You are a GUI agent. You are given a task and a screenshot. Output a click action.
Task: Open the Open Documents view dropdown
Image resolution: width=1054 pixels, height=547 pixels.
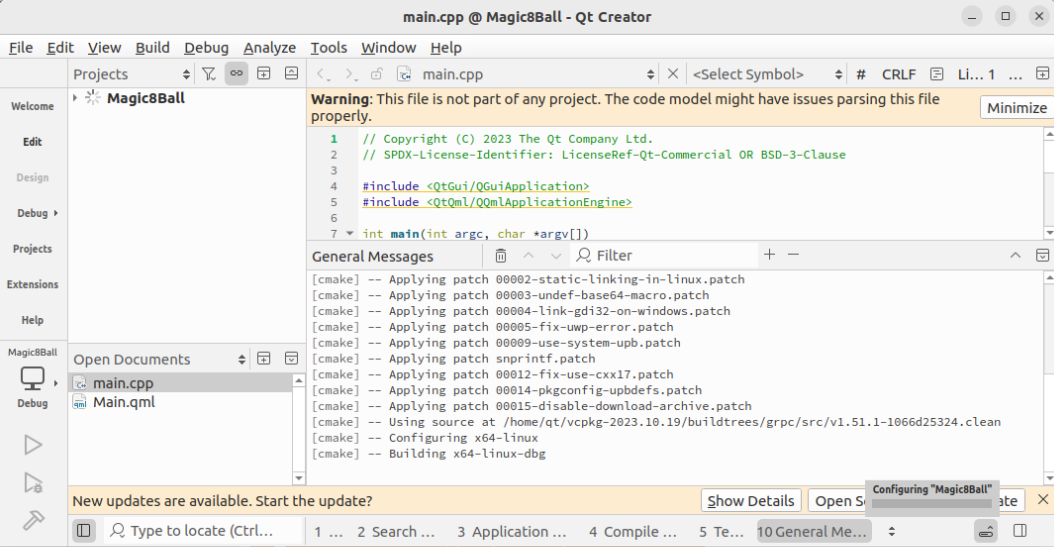point(159,360)
